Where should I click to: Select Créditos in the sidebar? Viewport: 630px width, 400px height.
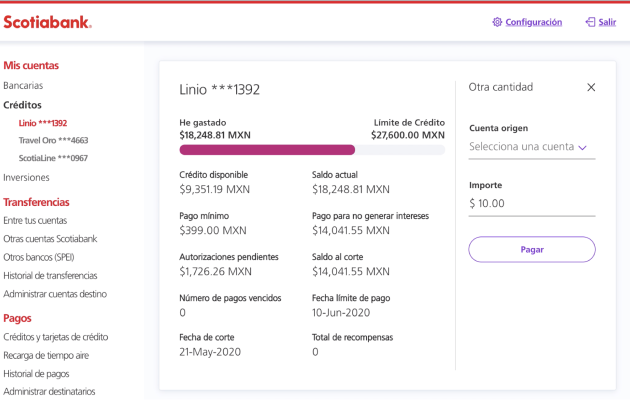(x=22, y=105)
